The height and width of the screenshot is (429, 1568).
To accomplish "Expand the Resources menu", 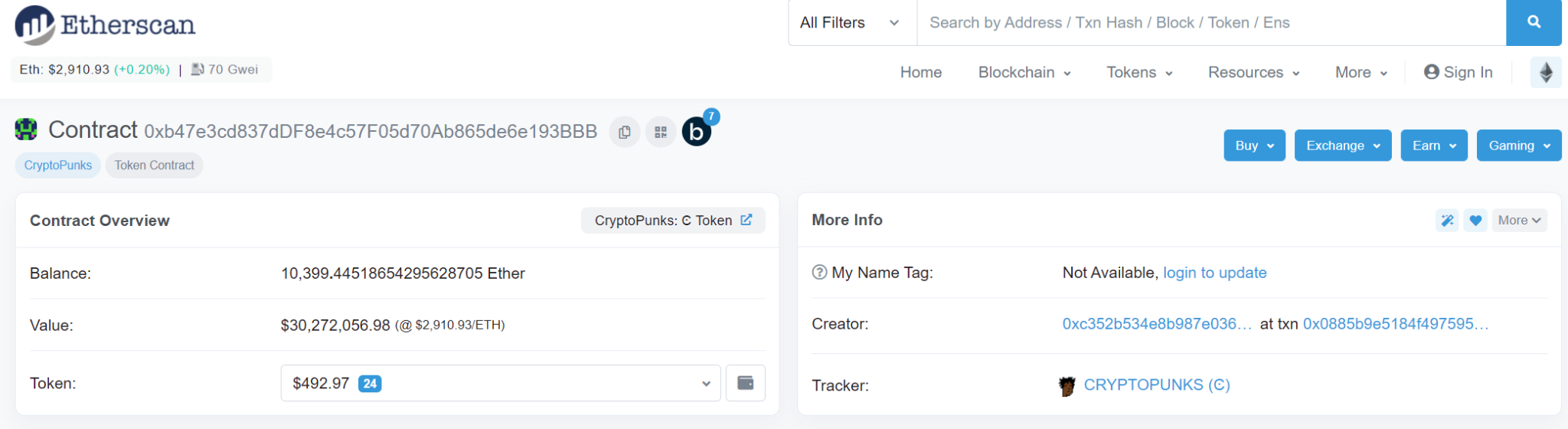I will (x=1254, y=72).
